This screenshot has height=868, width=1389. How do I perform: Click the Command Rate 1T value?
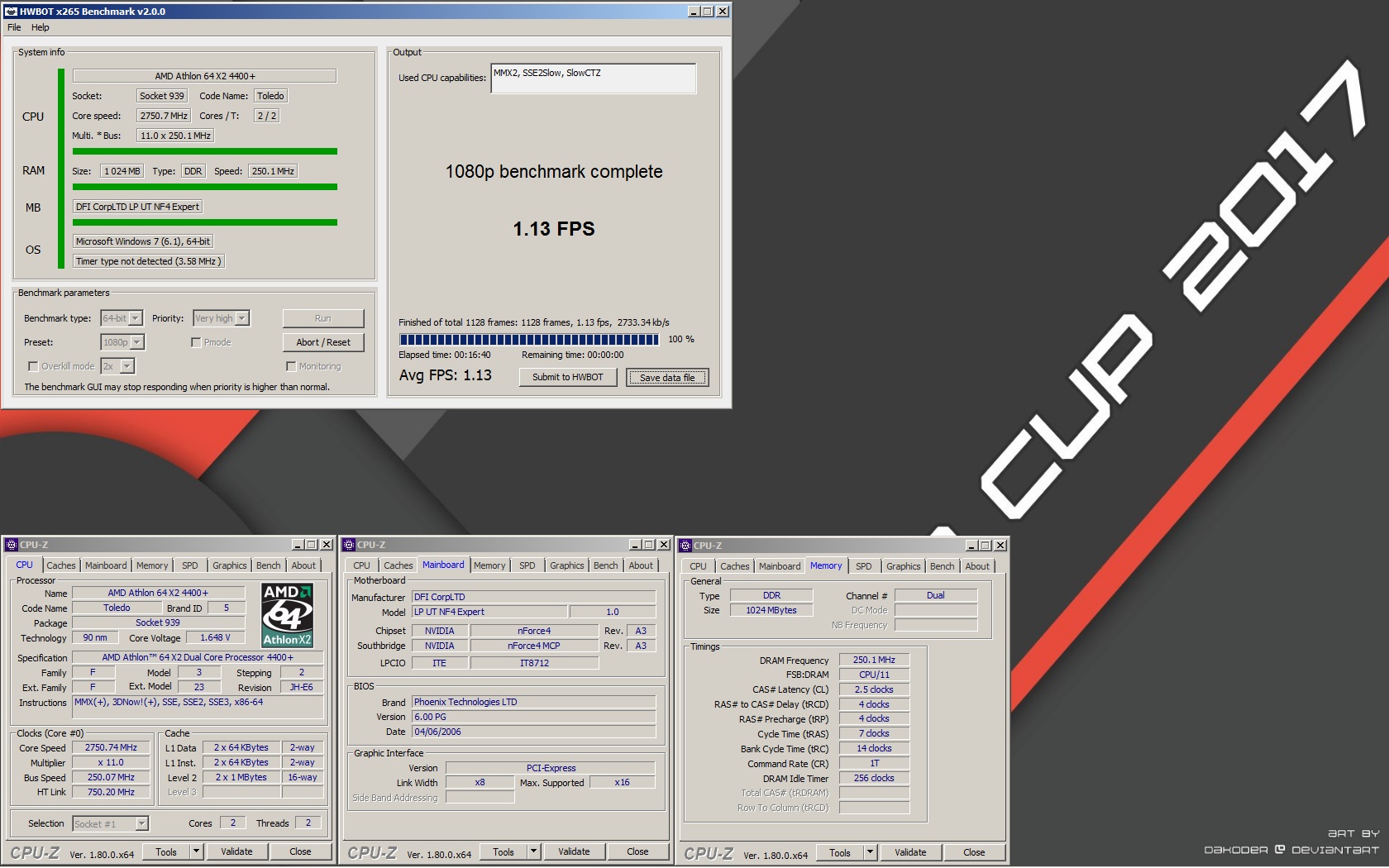(x=874, y=763)
